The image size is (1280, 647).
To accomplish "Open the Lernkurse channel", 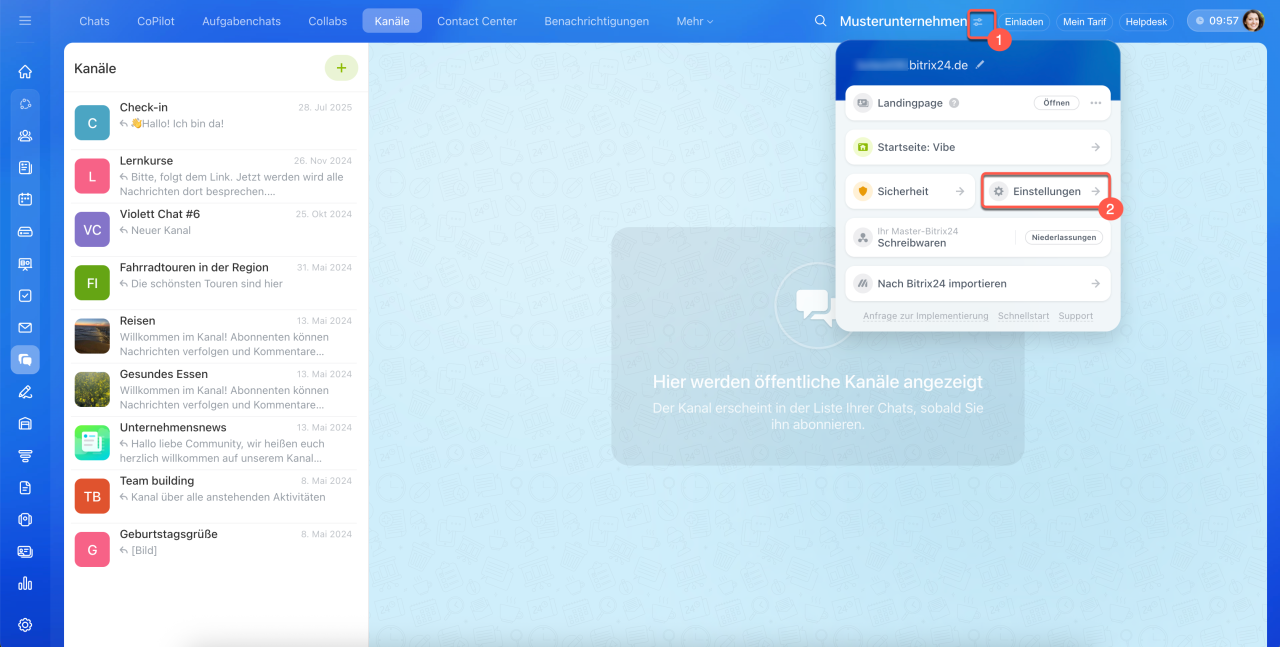I will (215, 175).
